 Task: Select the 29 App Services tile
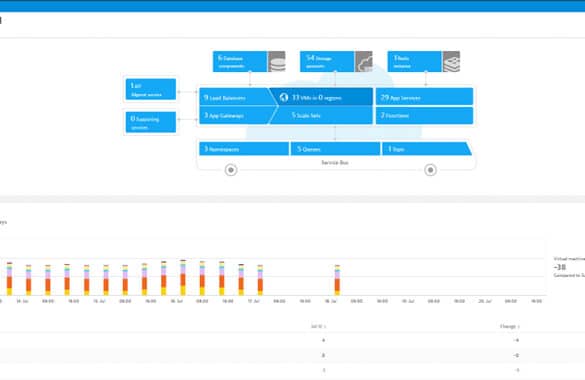pos(425,97)
